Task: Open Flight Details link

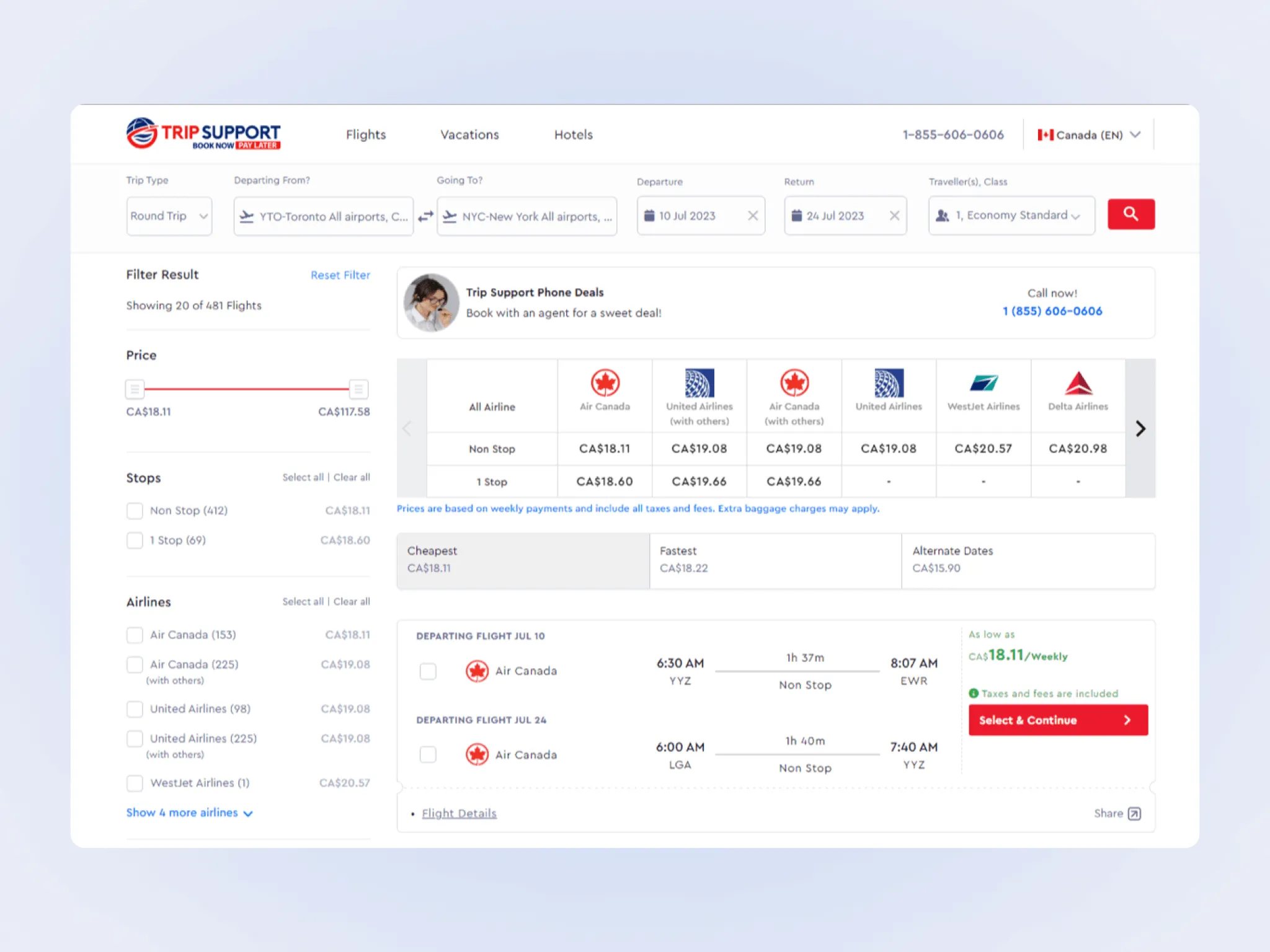Action: pyautogui.click(x=459, y=813)
